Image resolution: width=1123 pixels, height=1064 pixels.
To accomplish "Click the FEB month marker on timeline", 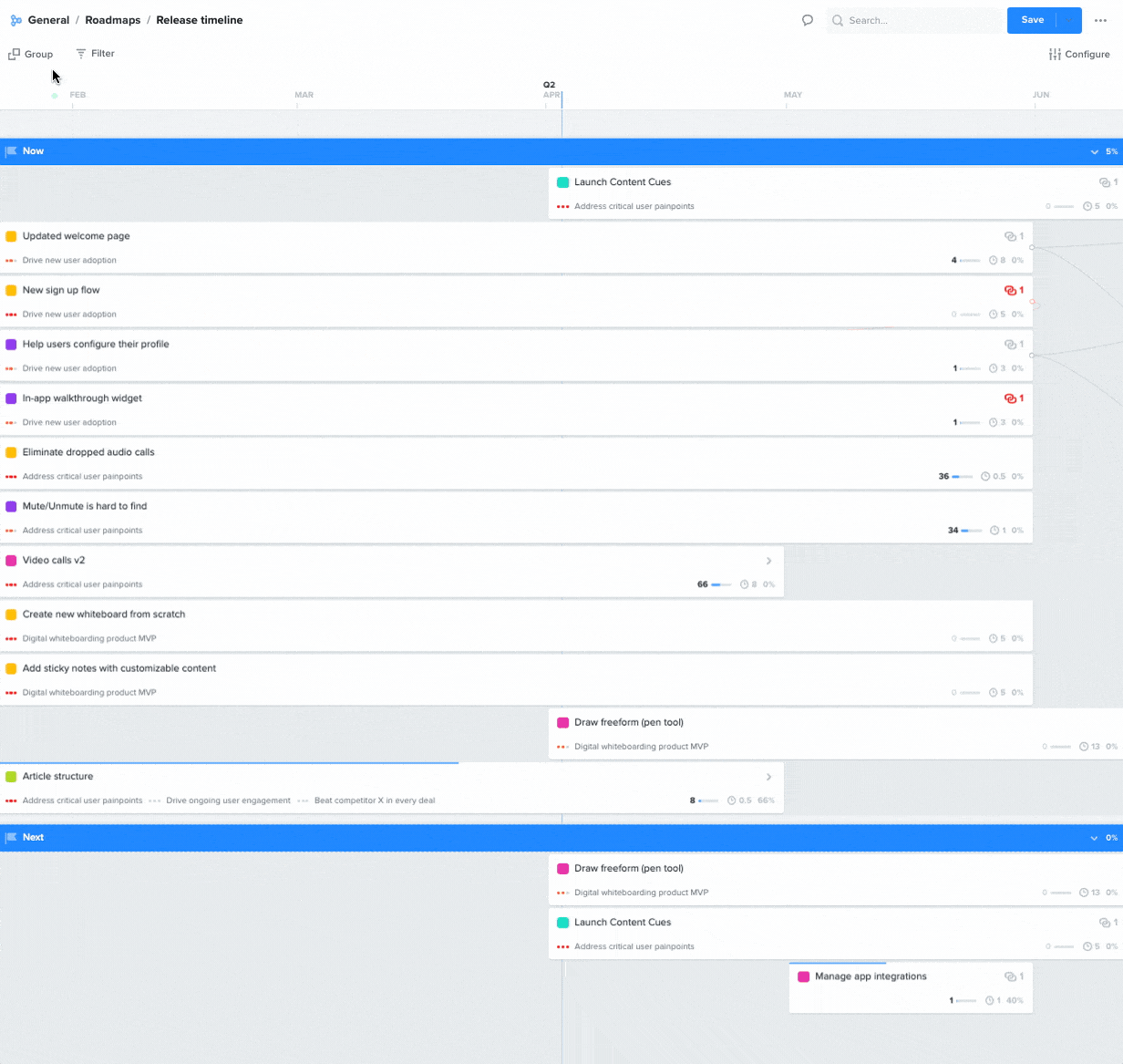I will (77, 95).
